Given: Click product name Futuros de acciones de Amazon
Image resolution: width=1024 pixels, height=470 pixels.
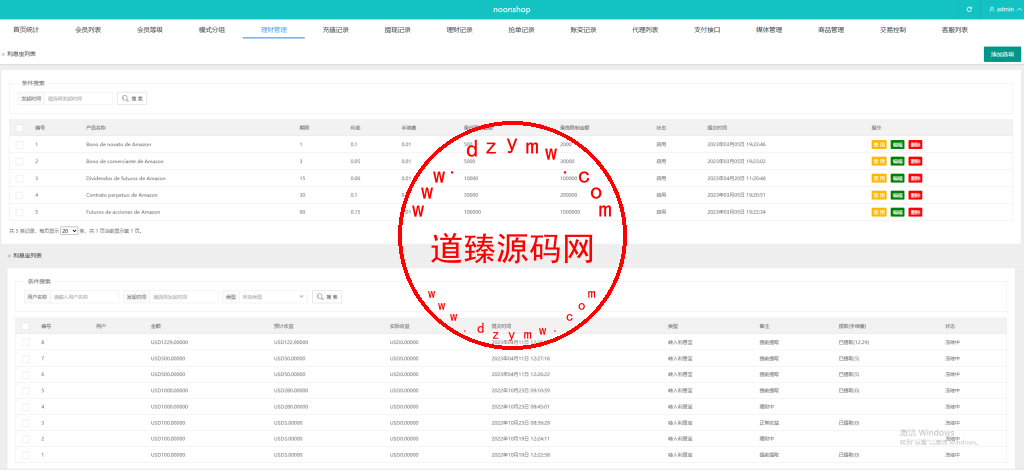Looking at the screenshot, I should 123,212.
